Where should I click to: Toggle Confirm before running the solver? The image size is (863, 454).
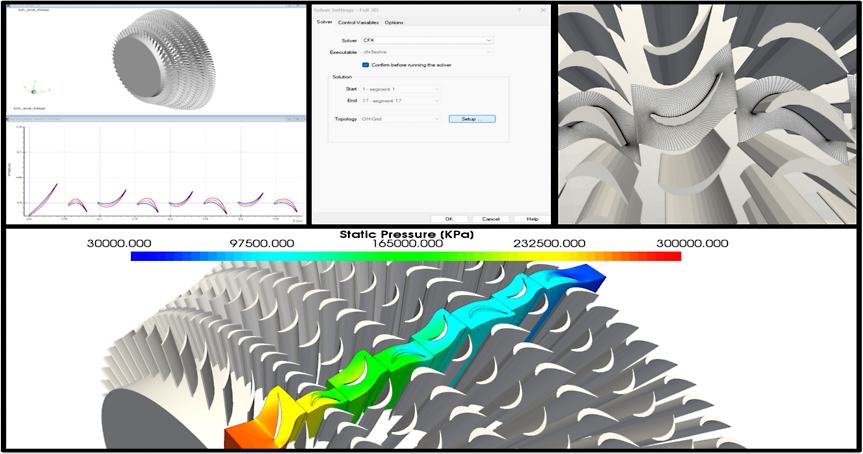(x=365, y=65)
